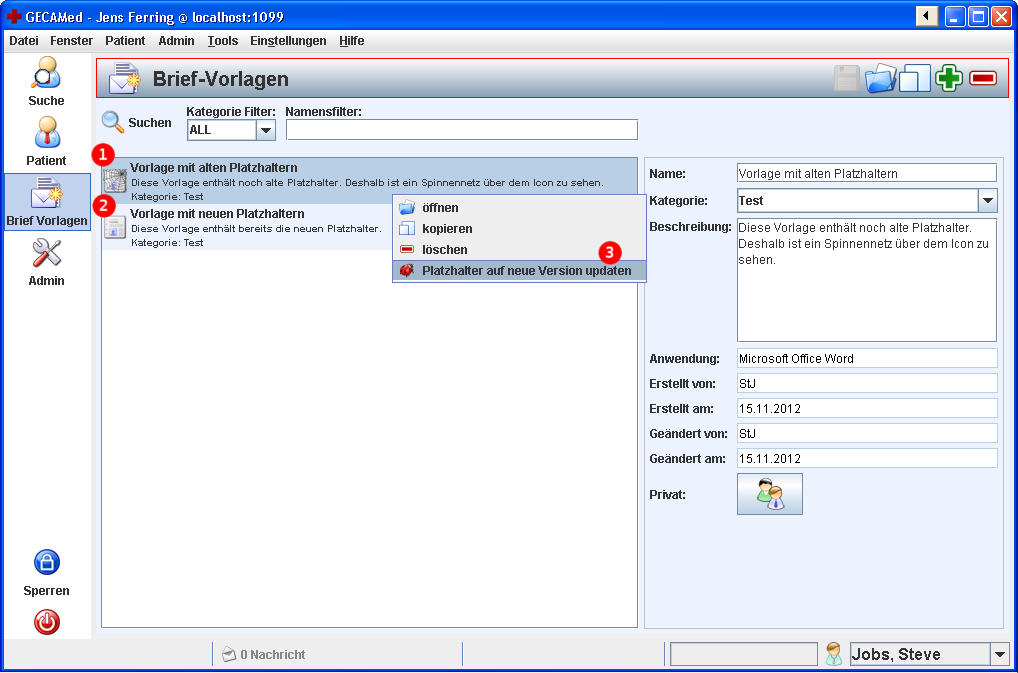Click the green plus add template icon
This screenshot has height=673, width=1018.
[949, 78]
